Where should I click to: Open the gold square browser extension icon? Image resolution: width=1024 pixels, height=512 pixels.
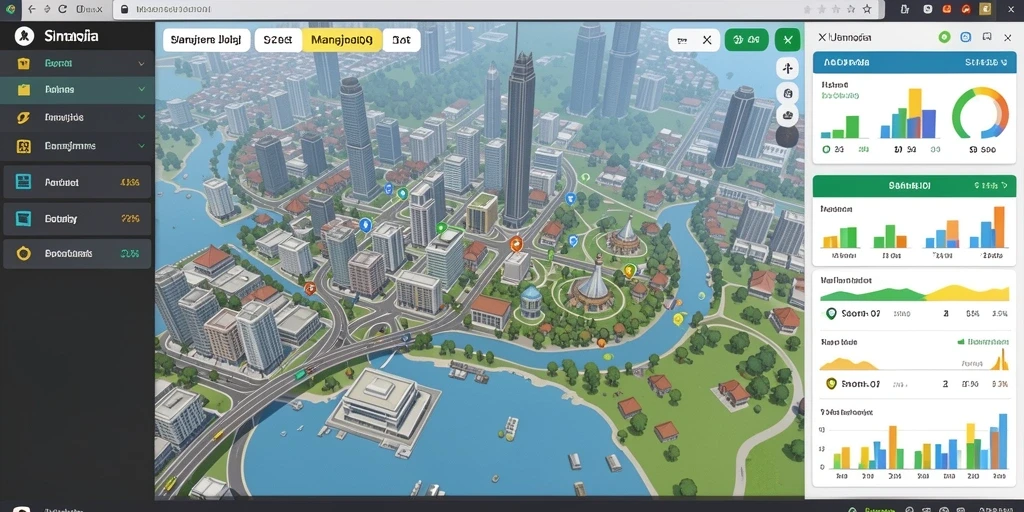pyautogui.click(x=985, y=9)
